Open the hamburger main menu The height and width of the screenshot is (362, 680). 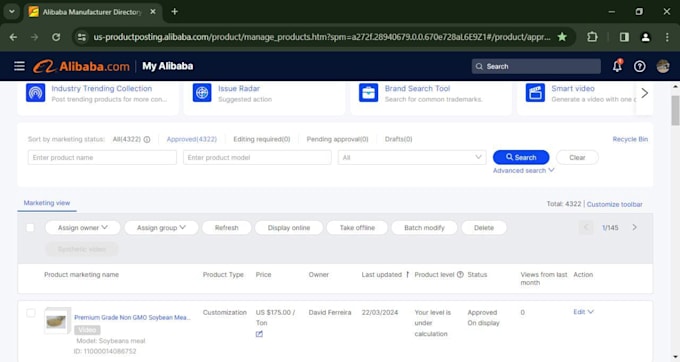pyautogui.click(x=19, y=66)
